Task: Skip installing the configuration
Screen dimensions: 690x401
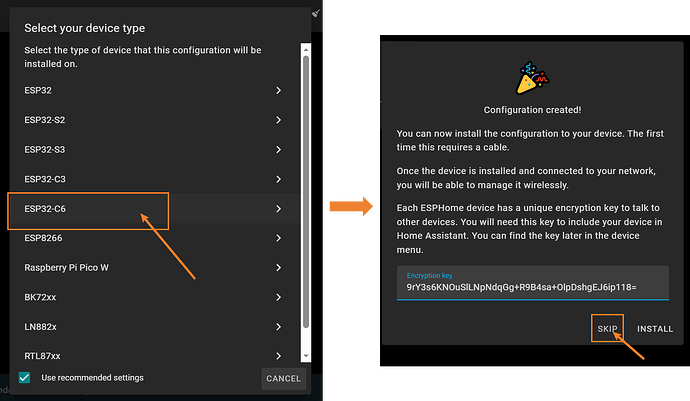Action: click(x=607, y=328)
